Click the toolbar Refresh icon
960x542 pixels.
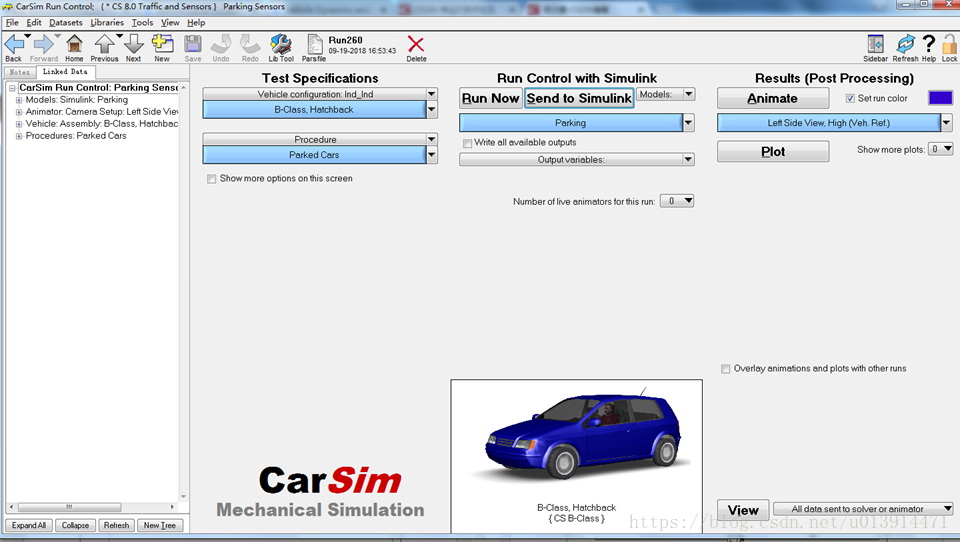905,44
